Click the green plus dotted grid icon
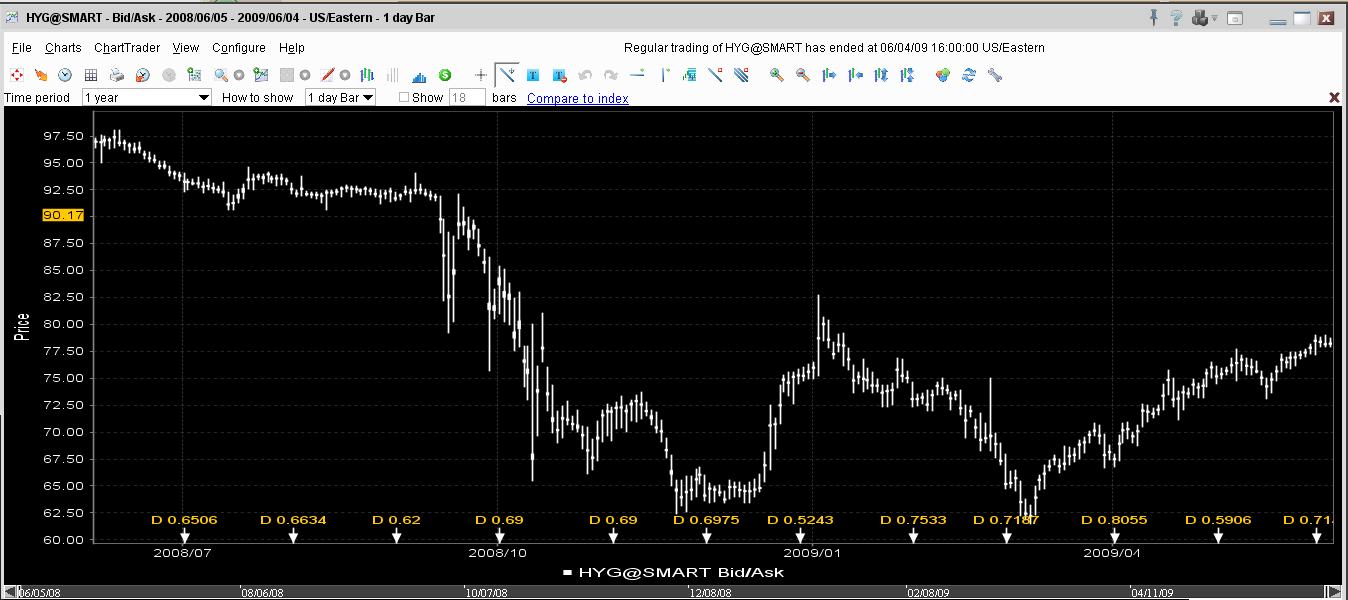 pyautogui.click(x=194, y=75)
